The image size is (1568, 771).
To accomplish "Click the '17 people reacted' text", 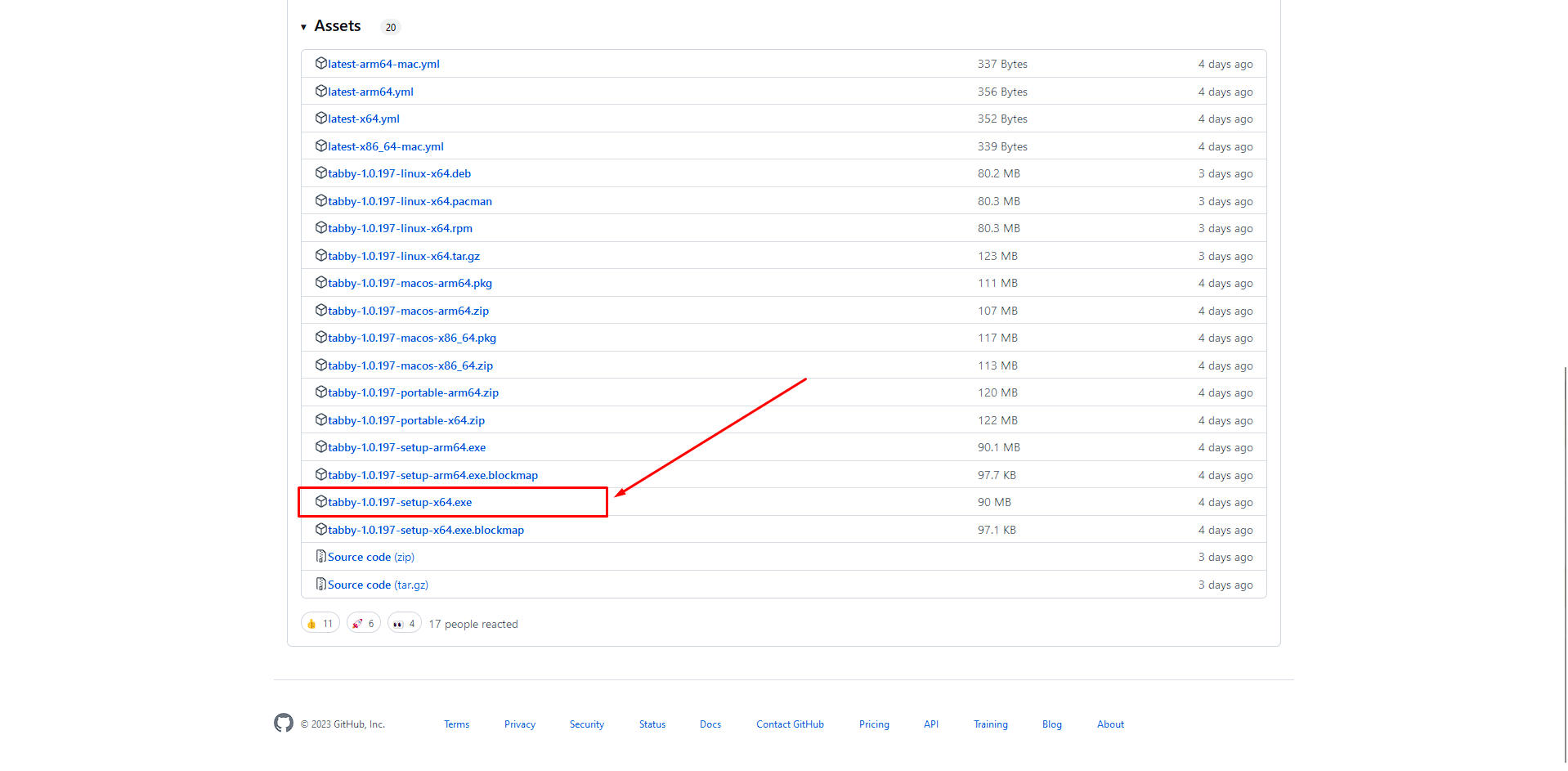I will click(x=473, y=624).
